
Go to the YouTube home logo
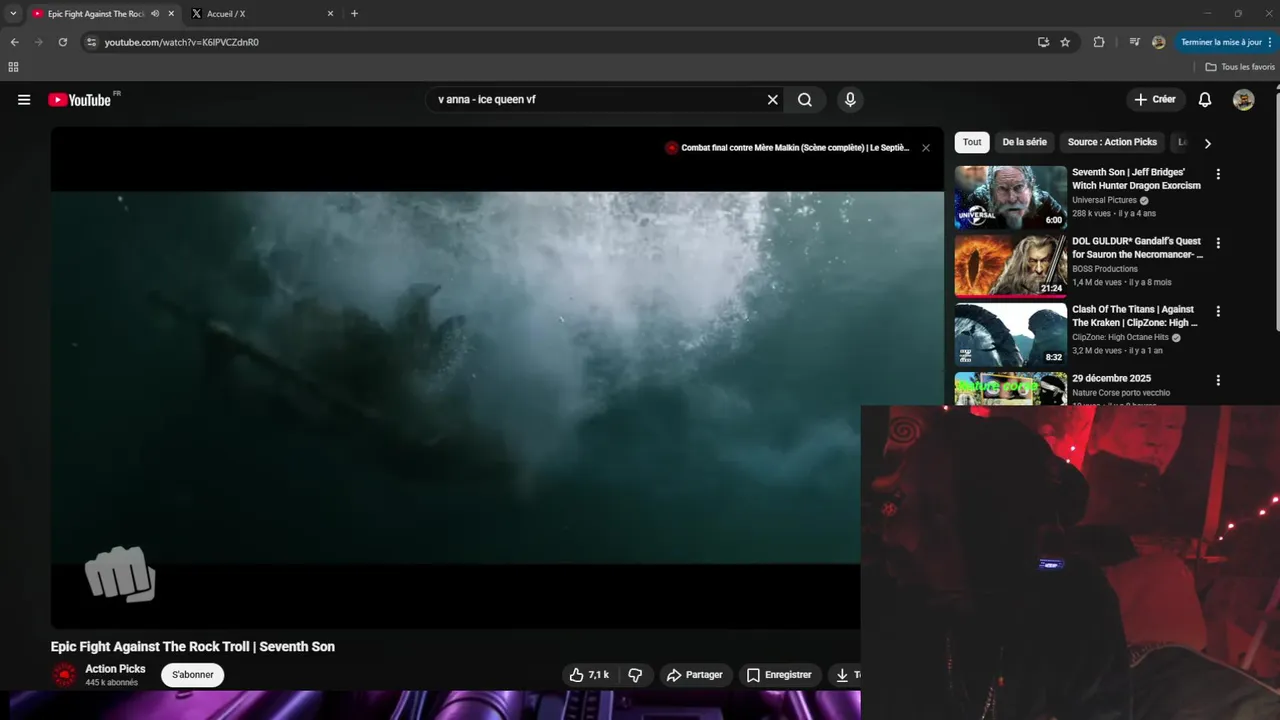80,100
